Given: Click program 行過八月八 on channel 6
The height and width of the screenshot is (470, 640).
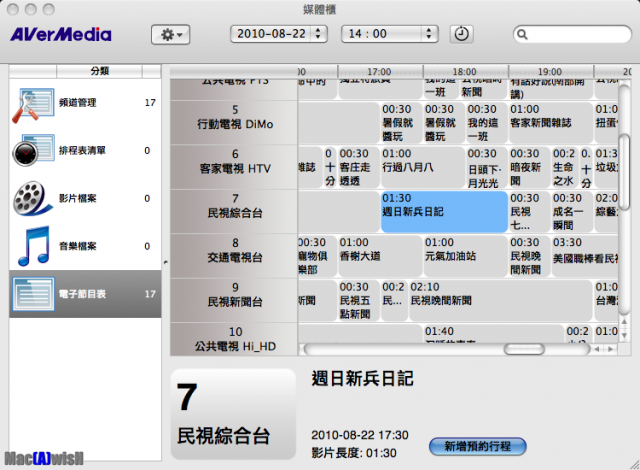Looking at the screenshot, I should pyautogui.click(x=423, y=166).
